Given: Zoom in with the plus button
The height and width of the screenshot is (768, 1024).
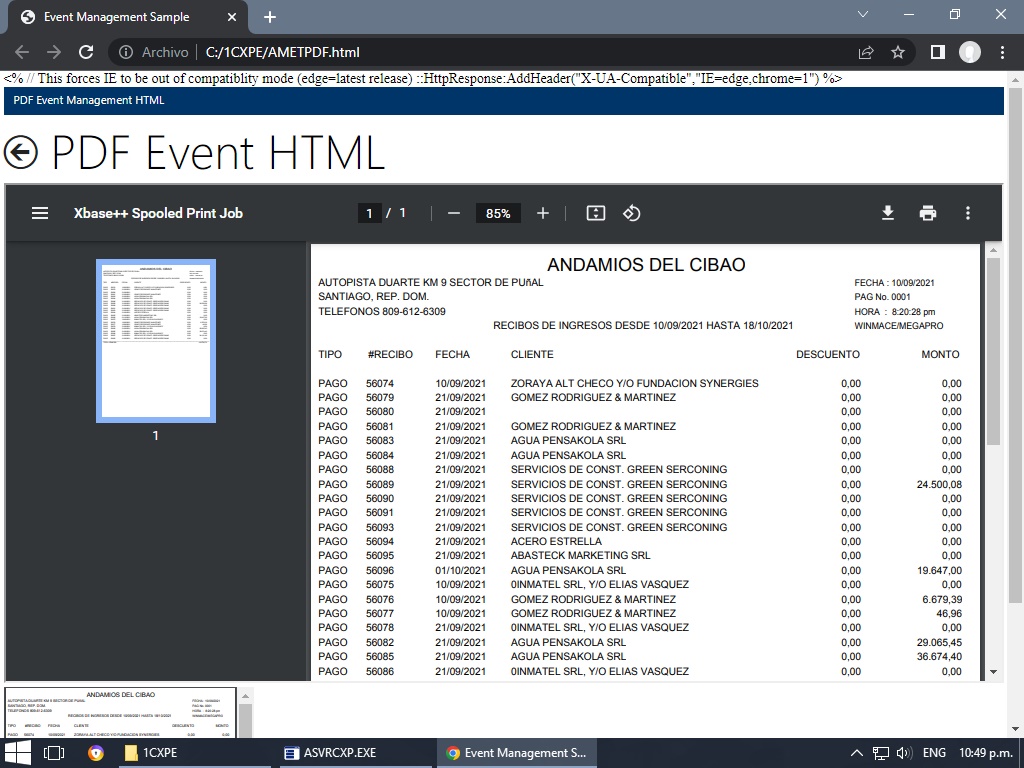Looking at the screenshot, I should click(x=543, y=213).
